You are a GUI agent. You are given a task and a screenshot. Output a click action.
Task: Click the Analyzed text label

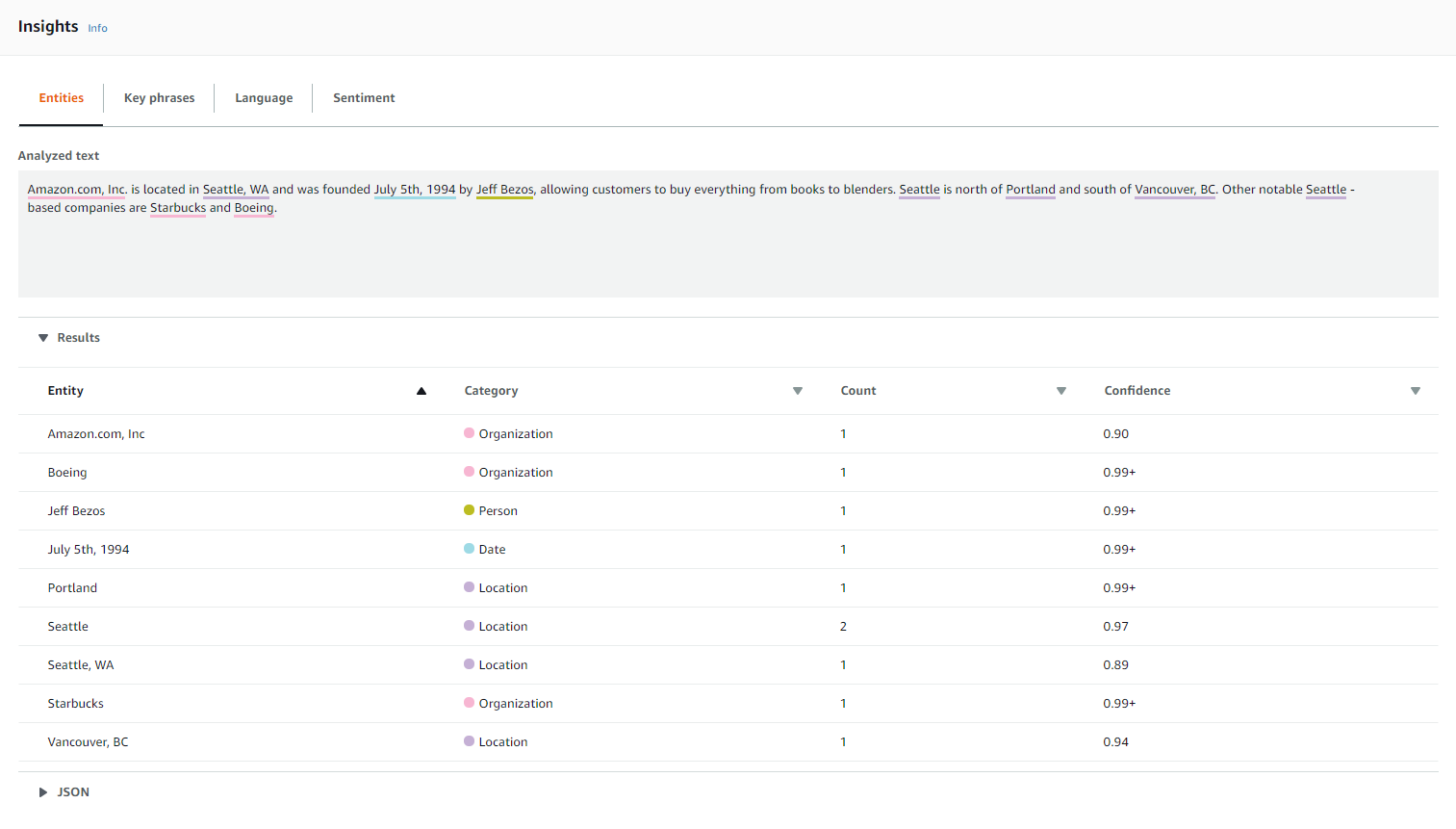(59, 156)
